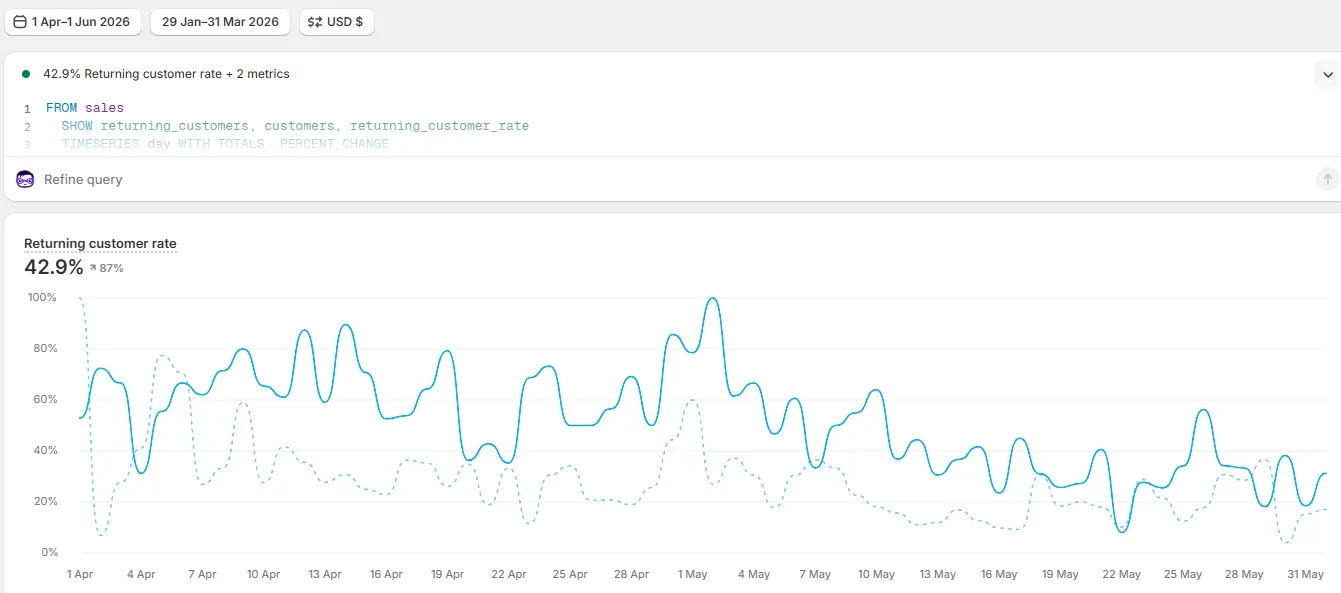Expand the query editor chevron
Viewport: 1341px width, 593px height.
[1327, 74]
